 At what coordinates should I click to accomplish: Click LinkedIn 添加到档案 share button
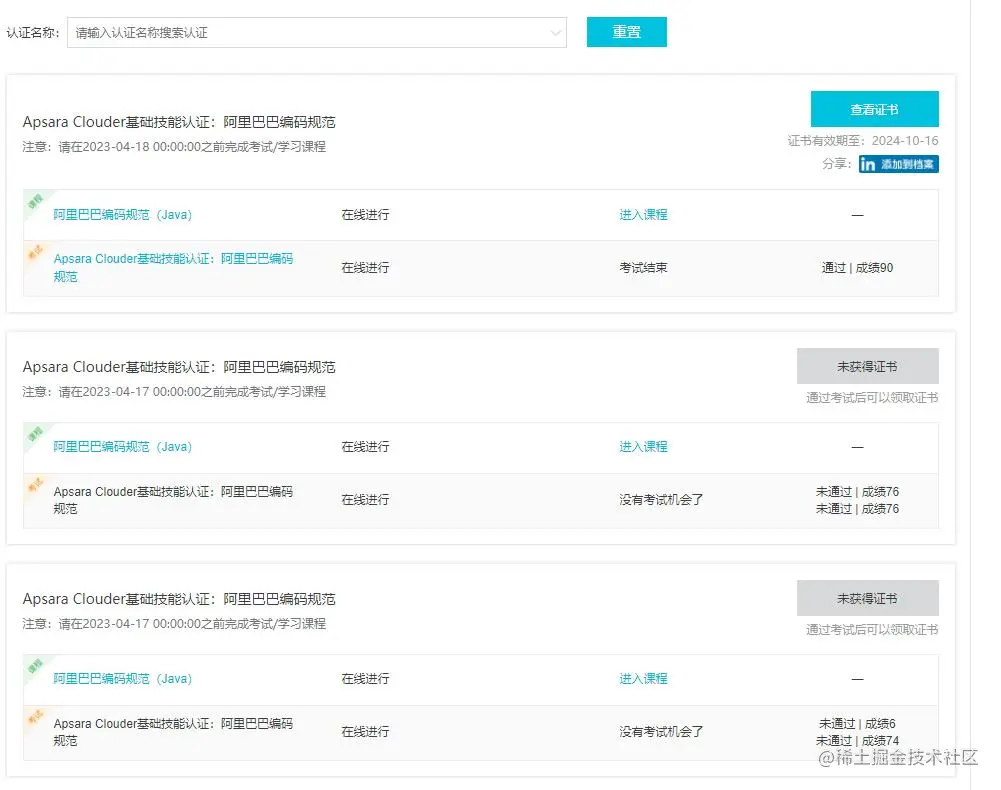(x=898, y=164)
